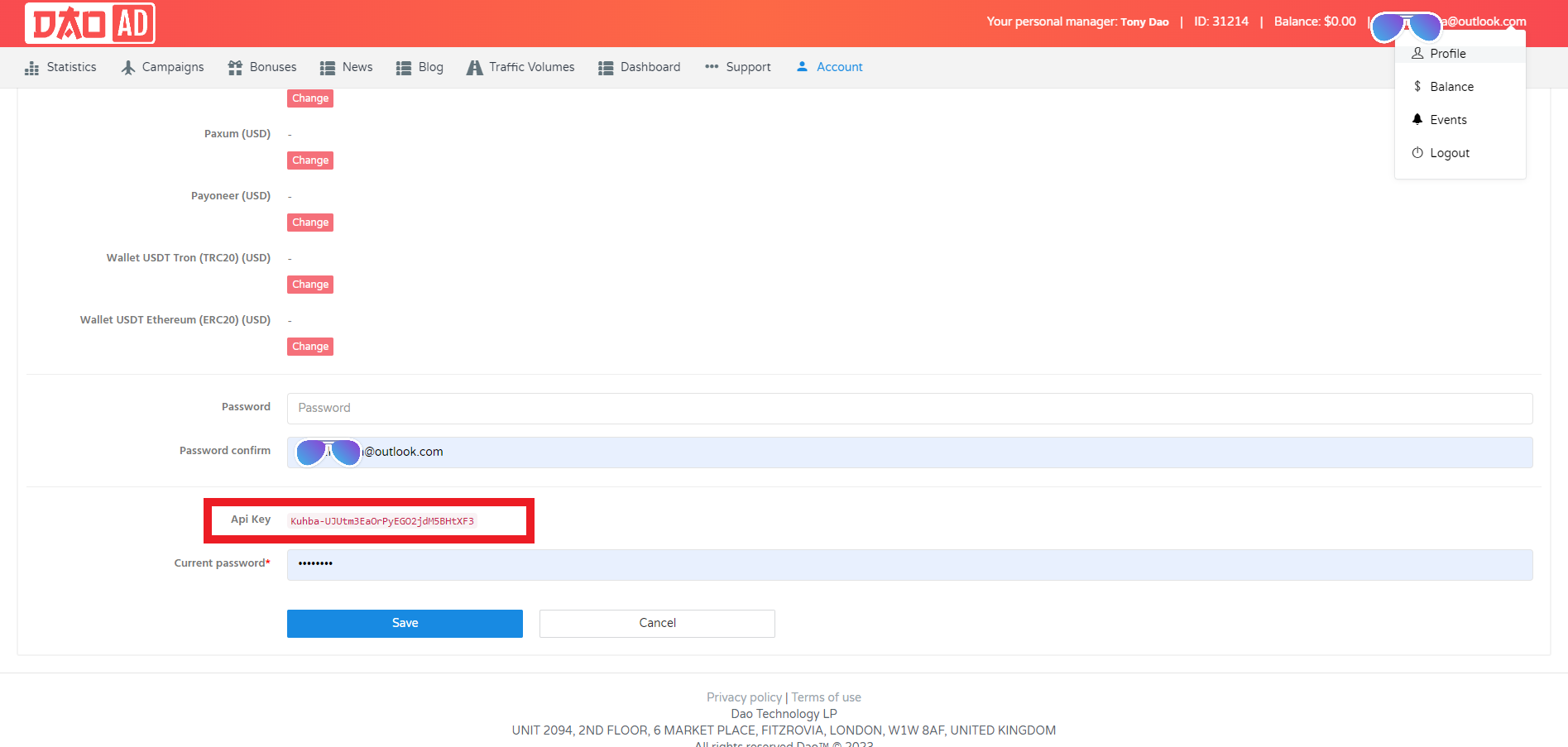Open the Privacy policy link
This screenshot has width=1568, height=747.
pyautogui.click(x=744, y=697)
